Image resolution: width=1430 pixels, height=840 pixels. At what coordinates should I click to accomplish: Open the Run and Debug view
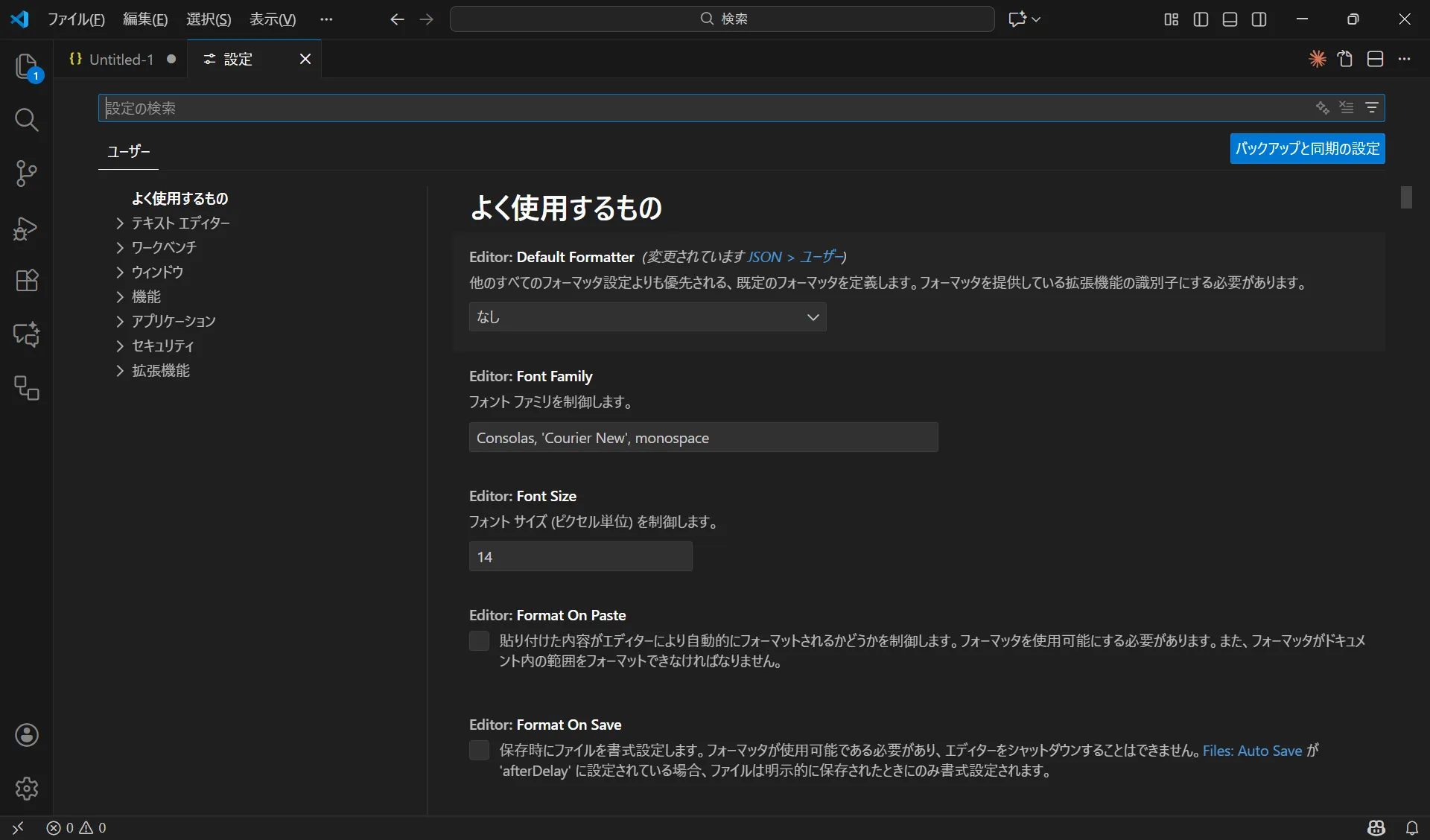point(27,228)
